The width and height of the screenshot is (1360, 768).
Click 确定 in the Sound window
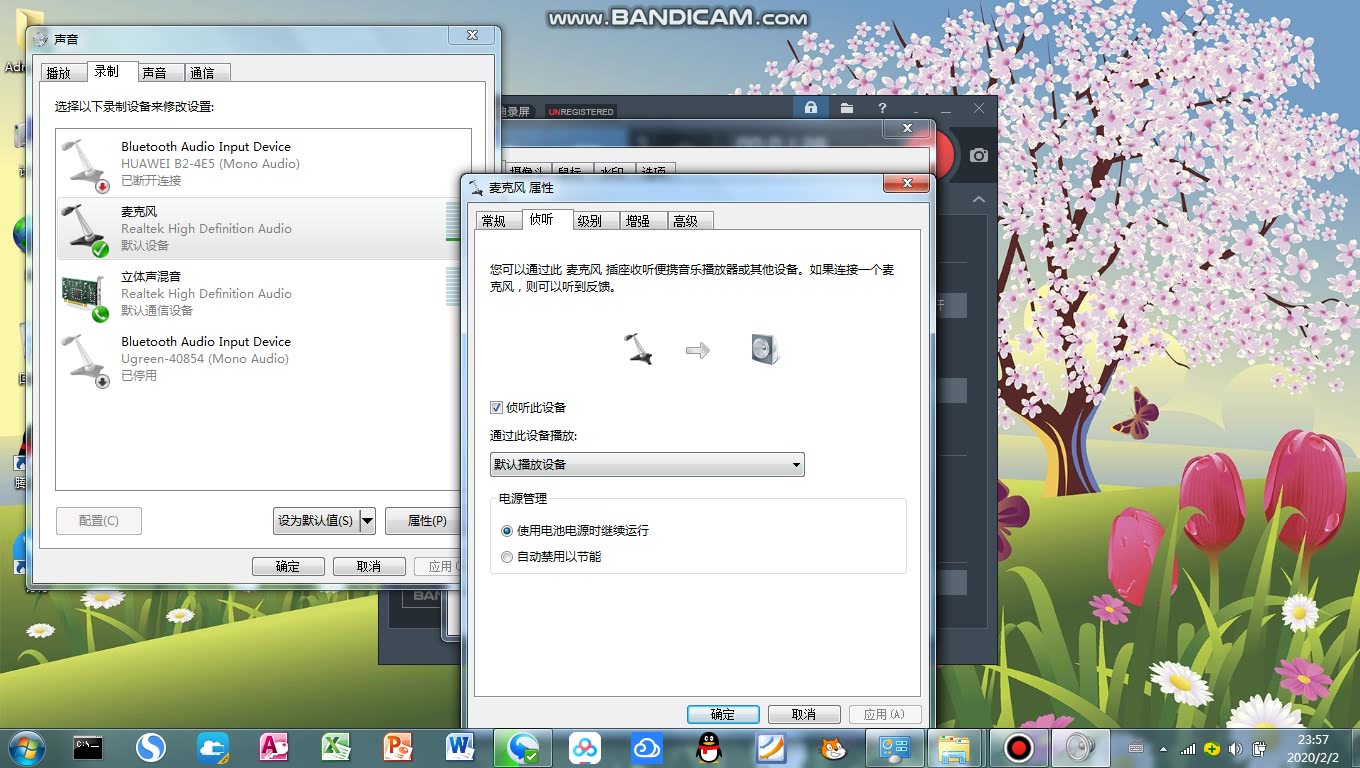(x=288, y=566)
